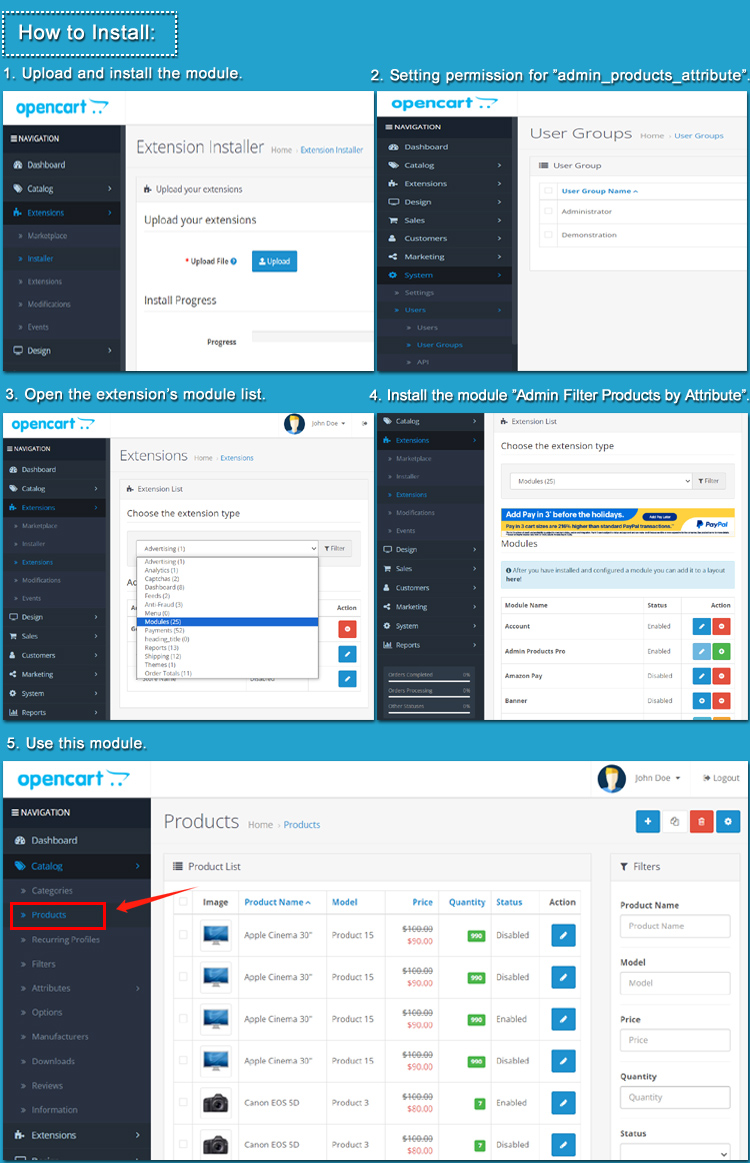Click Amazon Pay edit pencil icon in step 4

coord(701,676)
